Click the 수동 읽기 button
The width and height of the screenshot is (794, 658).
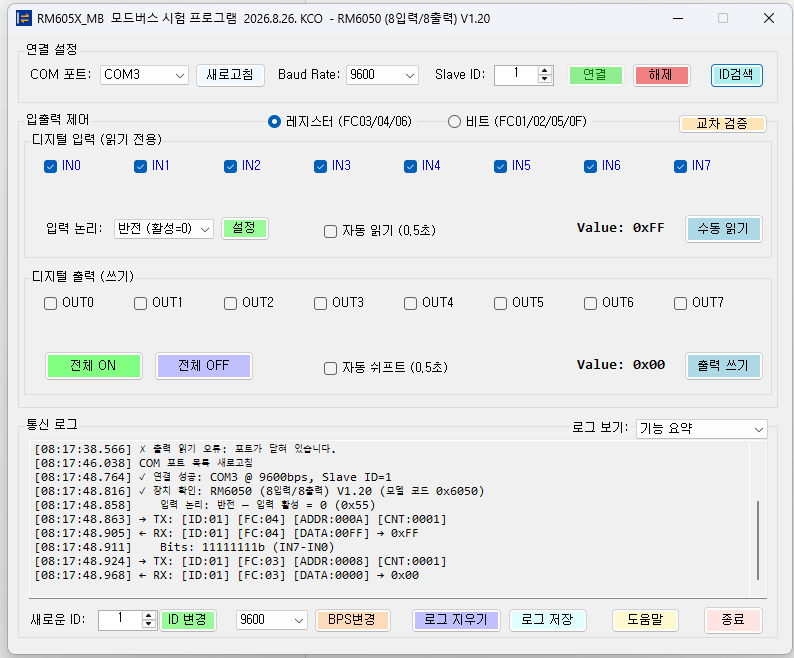click(x=724, y=228)
